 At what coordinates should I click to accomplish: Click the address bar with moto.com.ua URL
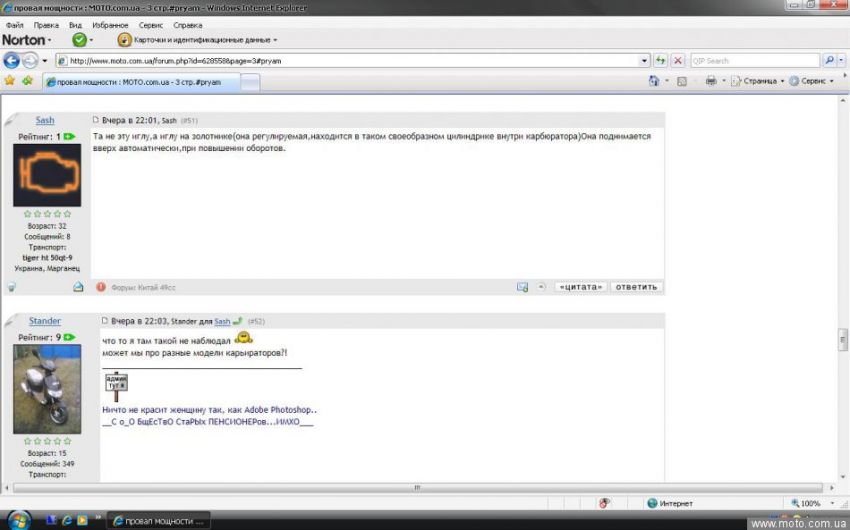click(347, 61)
